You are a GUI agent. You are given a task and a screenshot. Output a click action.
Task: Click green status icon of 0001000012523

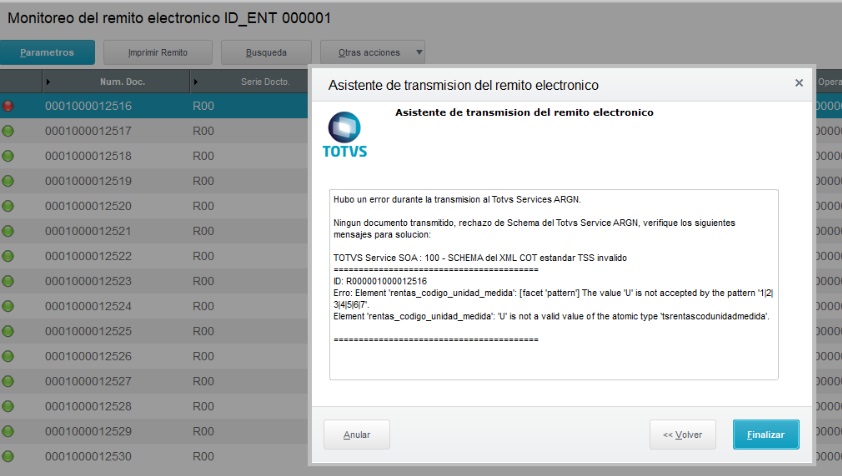8,281
